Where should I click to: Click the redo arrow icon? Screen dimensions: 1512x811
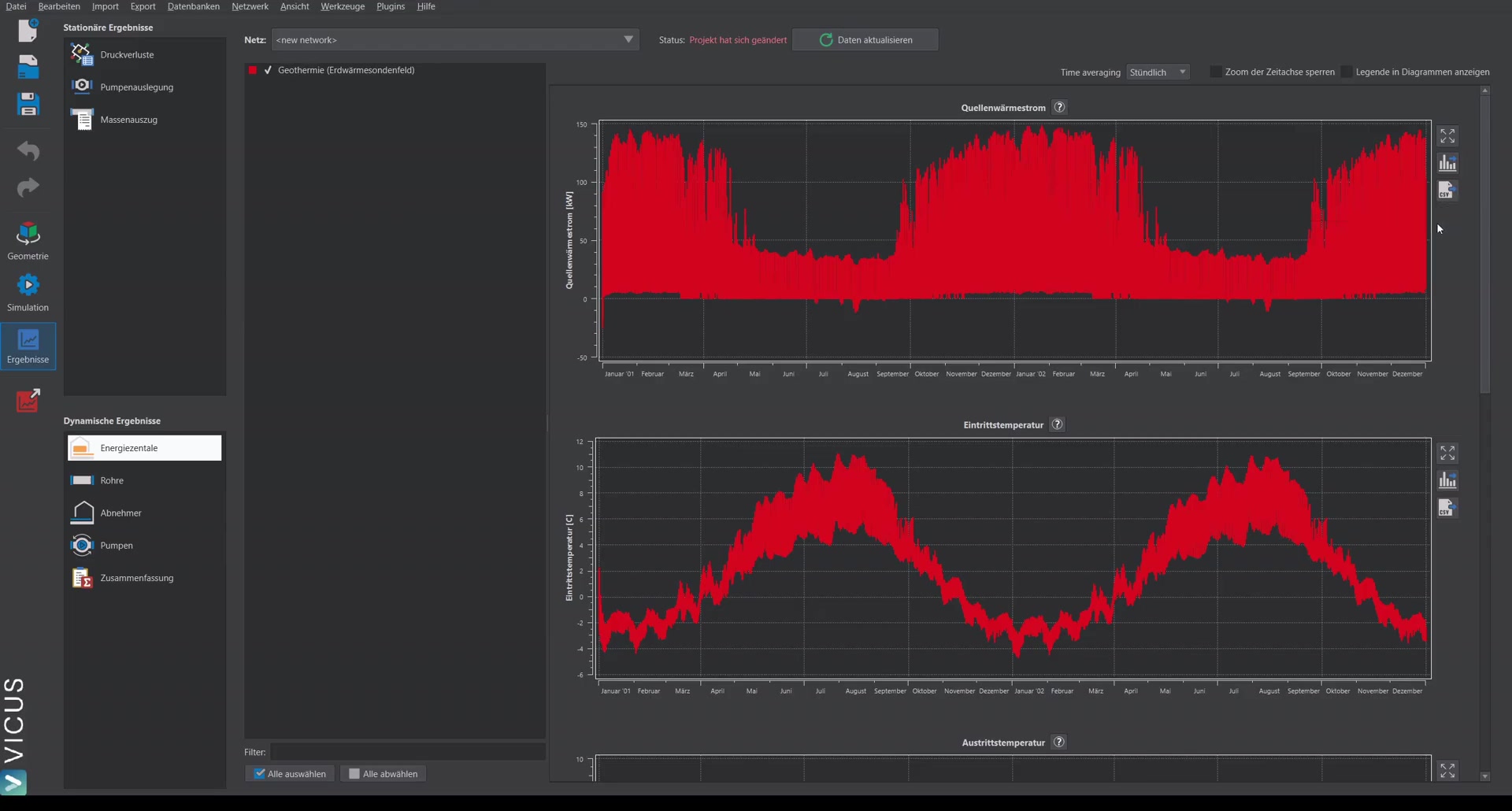click(x=28, y=187)
